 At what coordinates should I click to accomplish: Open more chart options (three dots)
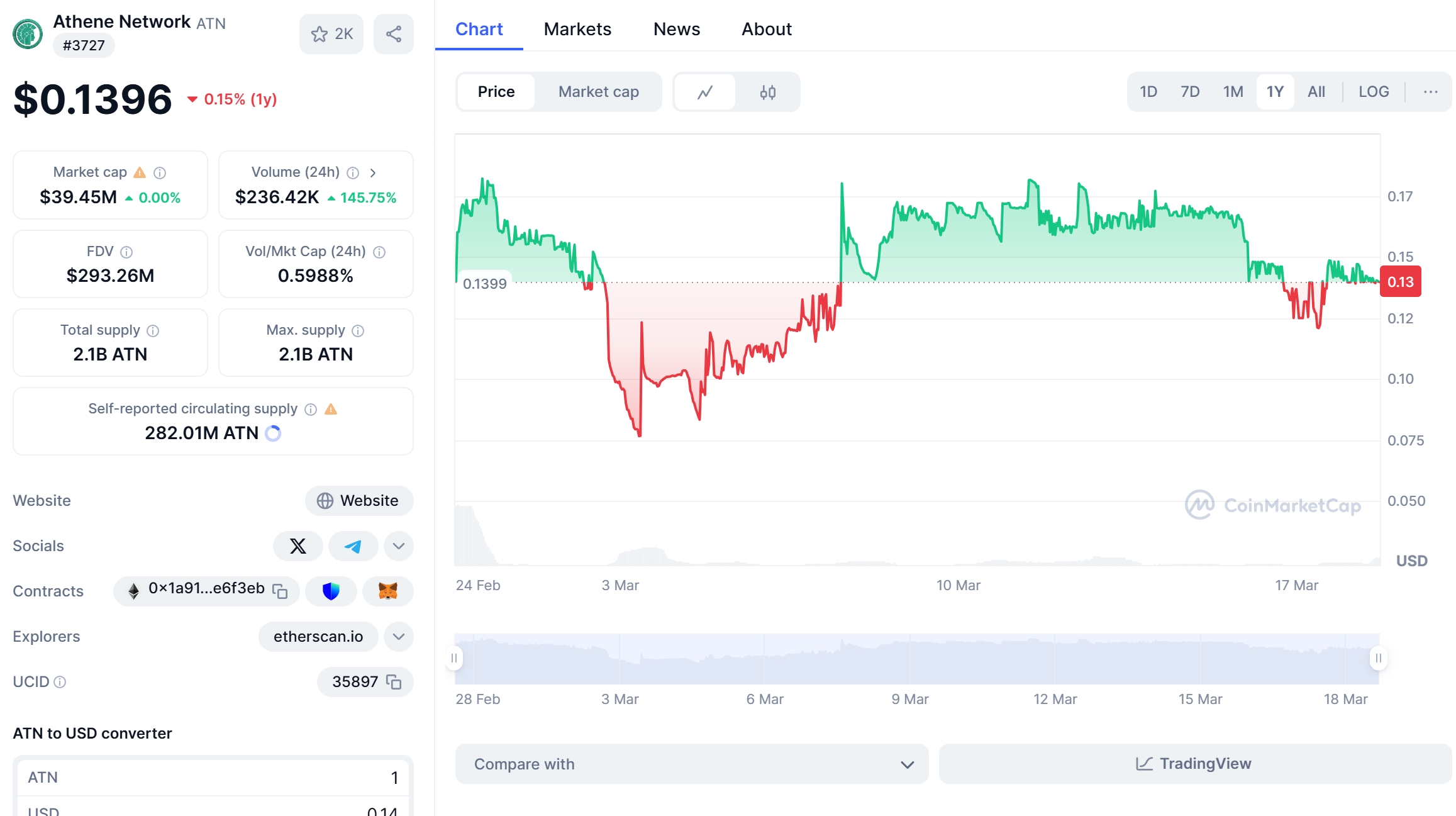(1431, 92)
